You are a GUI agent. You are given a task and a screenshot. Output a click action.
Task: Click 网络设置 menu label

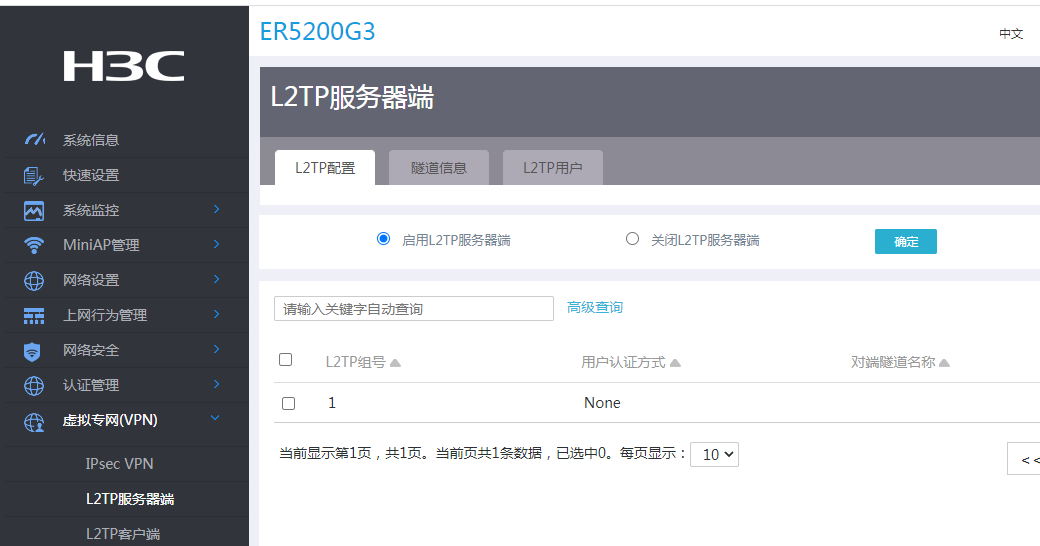pos(91,280)
